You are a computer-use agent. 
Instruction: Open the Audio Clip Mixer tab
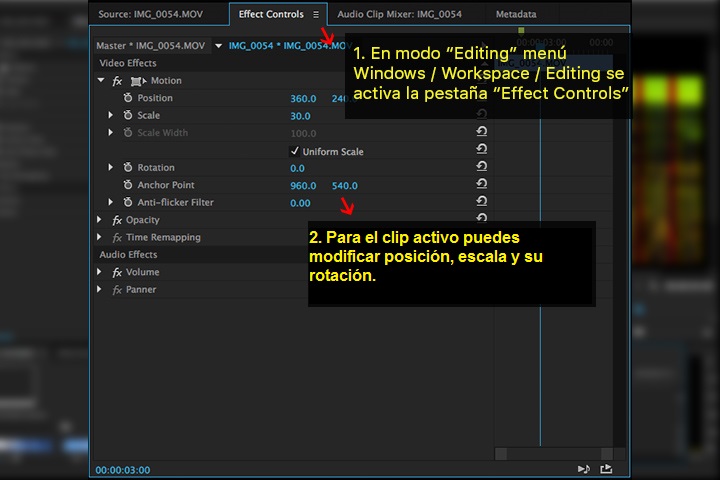(x=399, y=14)
